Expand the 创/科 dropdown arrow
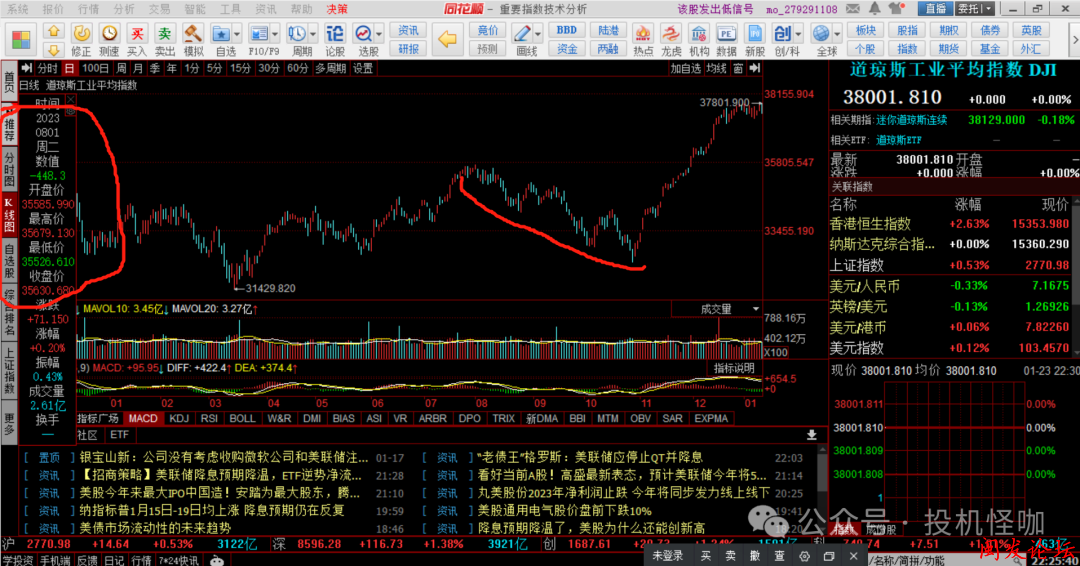Screen dimensions: 1080x566 click(798, 34)
